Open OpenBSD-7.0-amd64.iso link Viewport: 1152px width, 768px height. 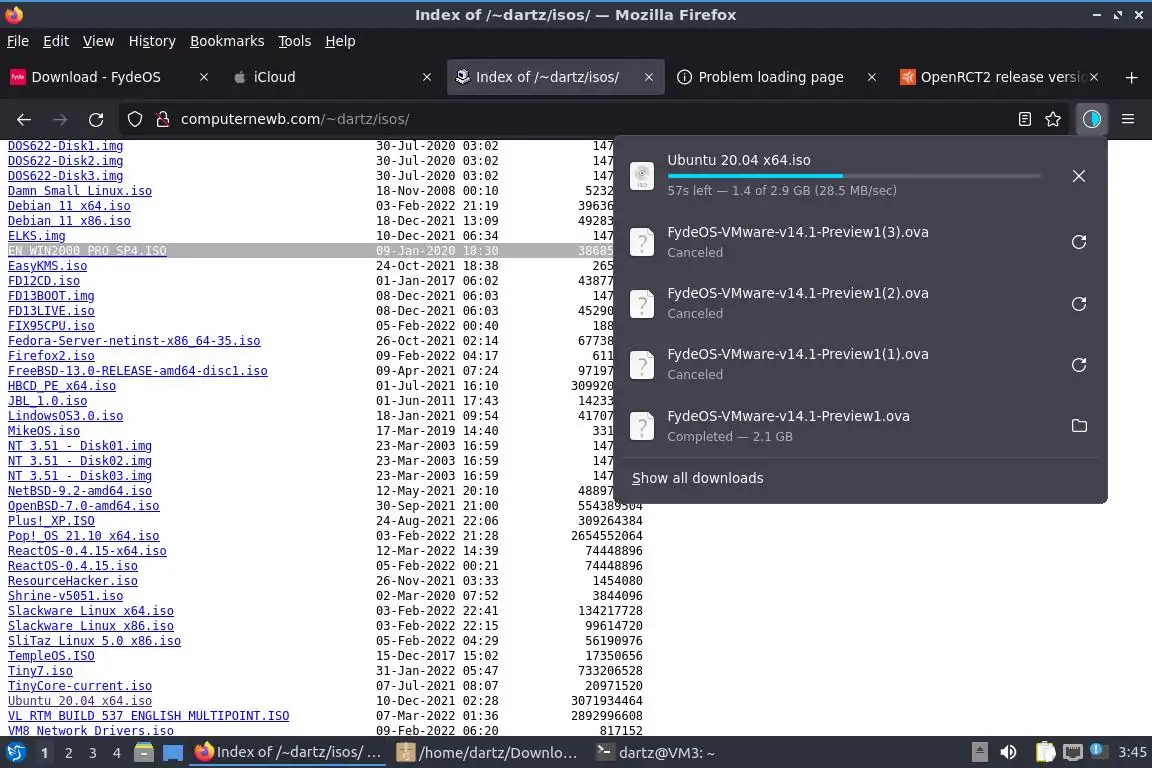click(83, 506)
